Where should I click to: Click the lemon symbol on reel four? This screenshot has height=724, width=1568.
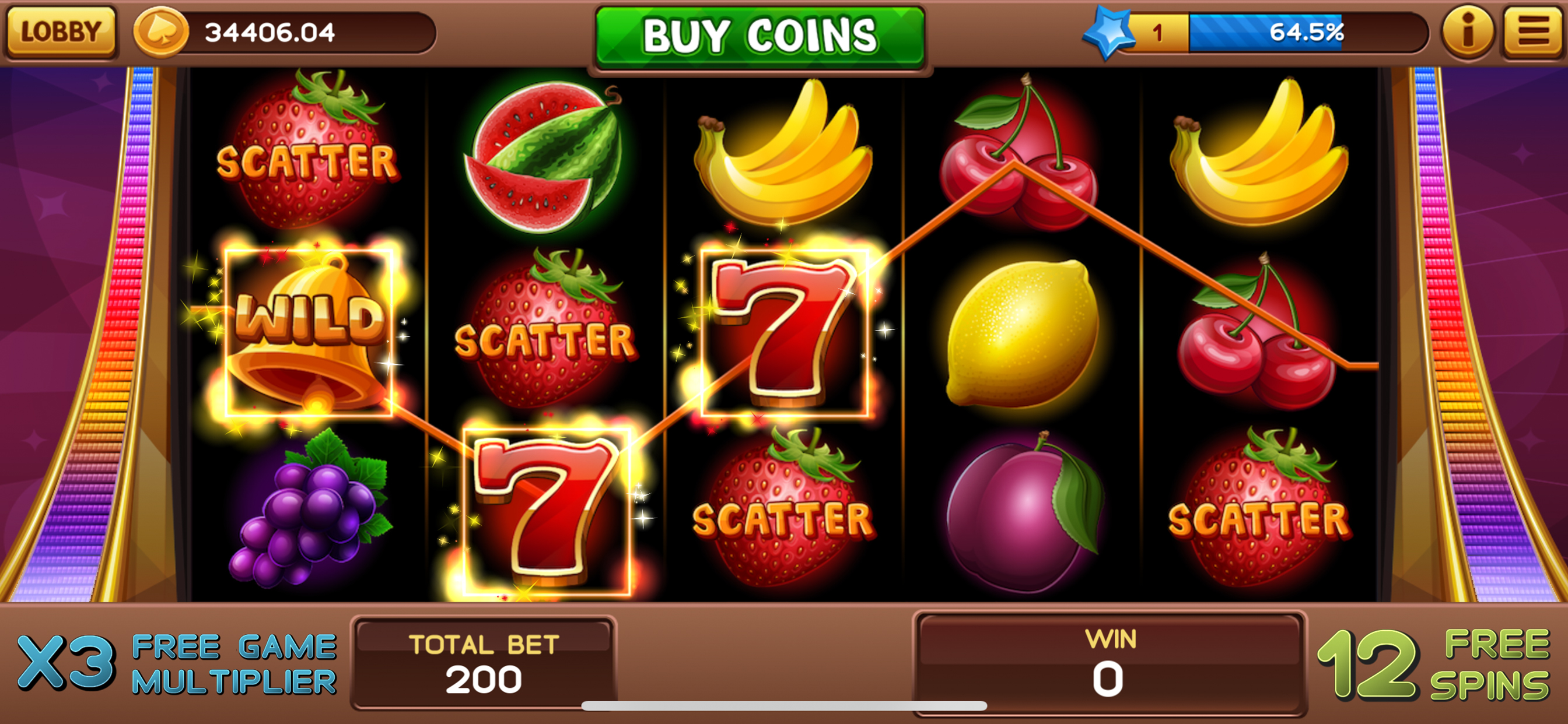click(x=1023, y=333)
